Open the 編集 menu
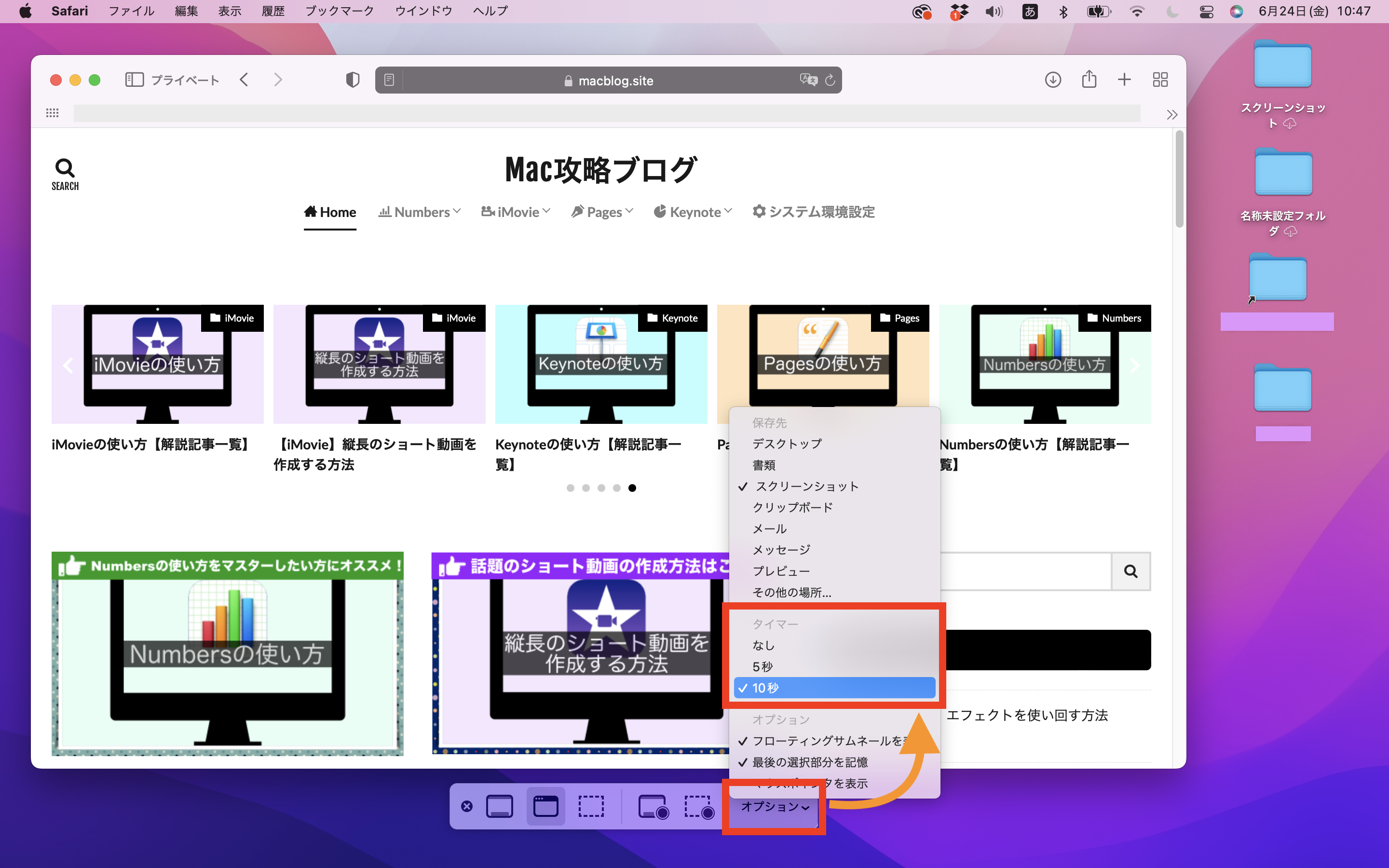The image size is (1389, 868). tap(187, 12)
